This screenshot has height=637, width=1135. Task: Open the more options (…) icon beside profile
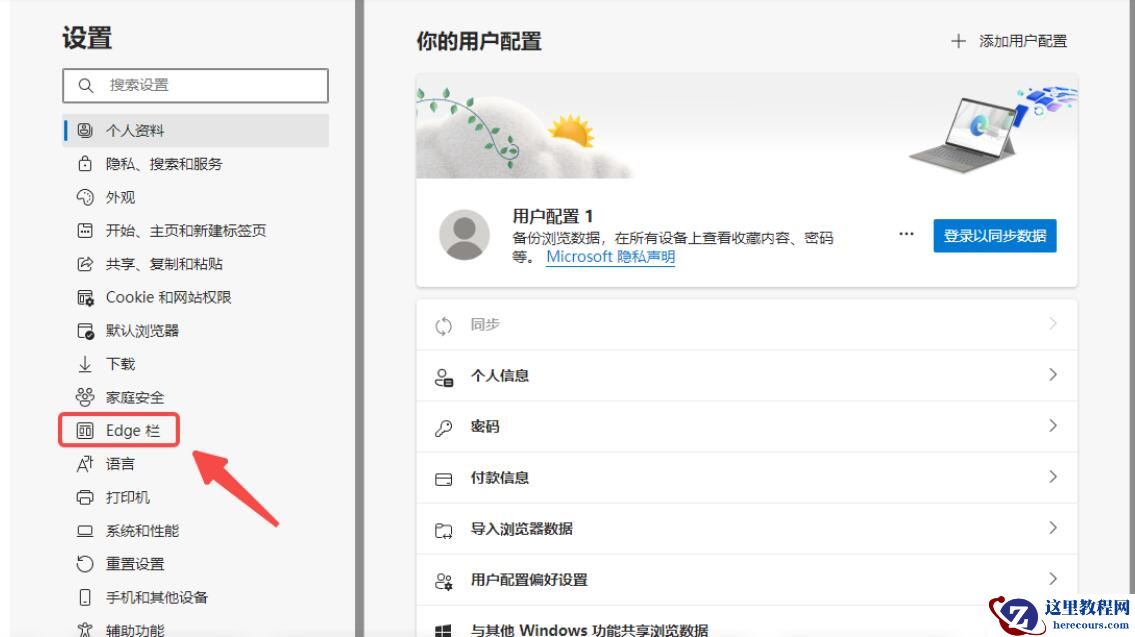tap(906, 235)
